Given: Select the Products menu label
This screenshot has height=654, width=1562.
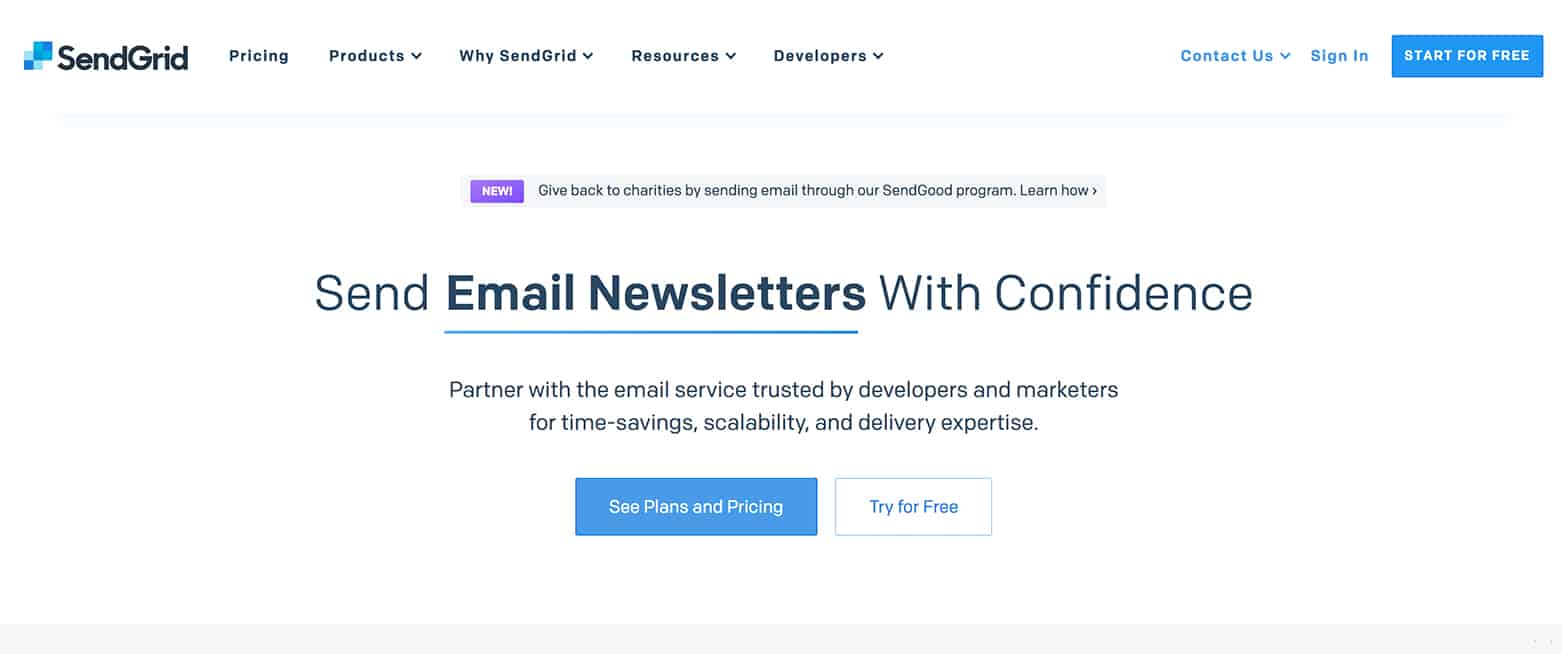Looking at the screenshot, I should 366,56.
